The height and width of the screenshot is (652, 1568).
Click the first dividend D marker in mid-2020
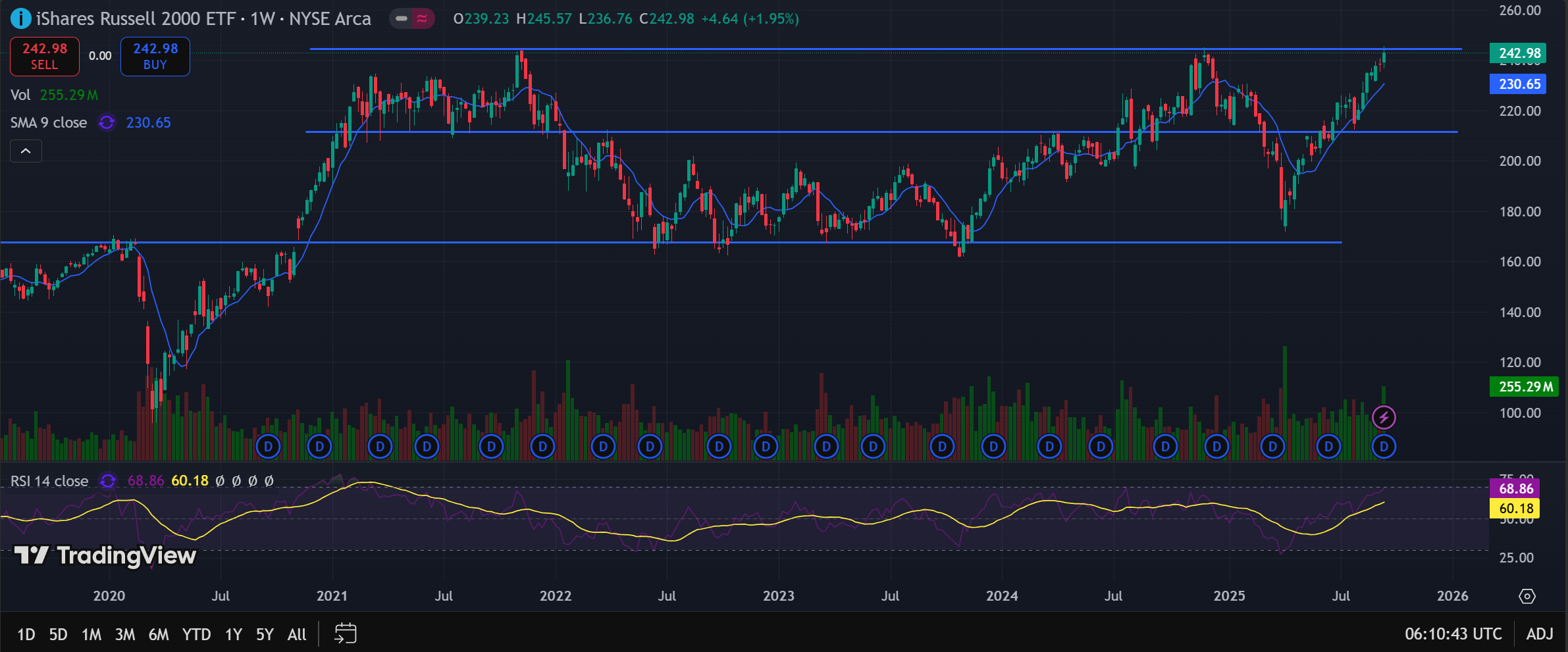pyautogui.click(x=268, y=447)
